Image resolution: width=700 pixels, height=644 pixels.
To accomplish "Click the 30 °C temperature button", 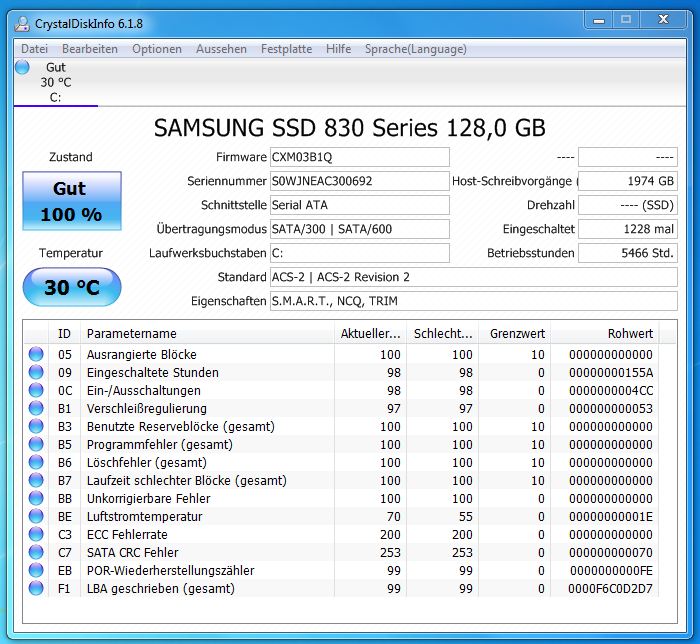I will click(71, 288).
